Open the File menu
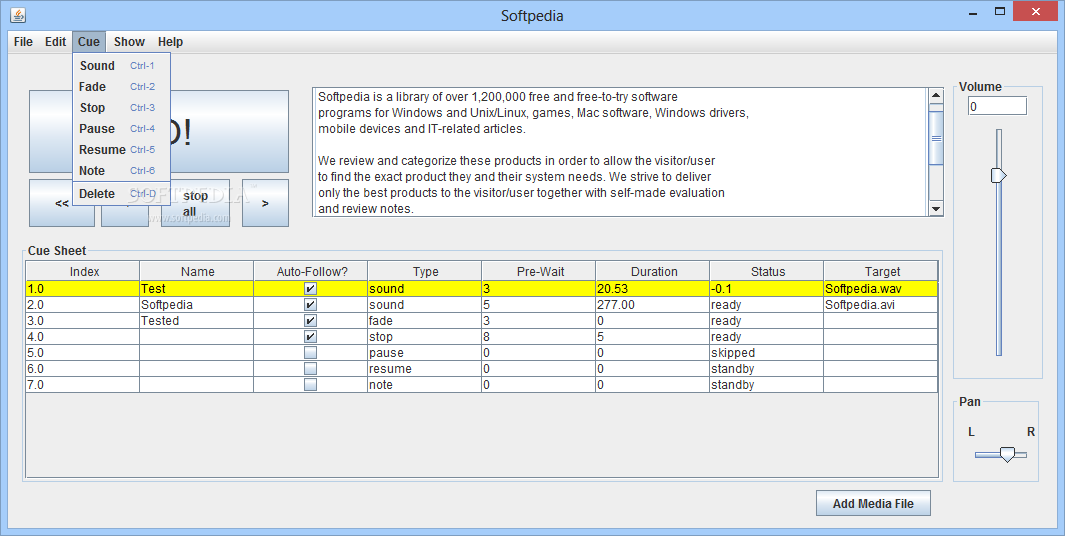The width and height of the screenshot is (1065, 536). coord(23,41)
